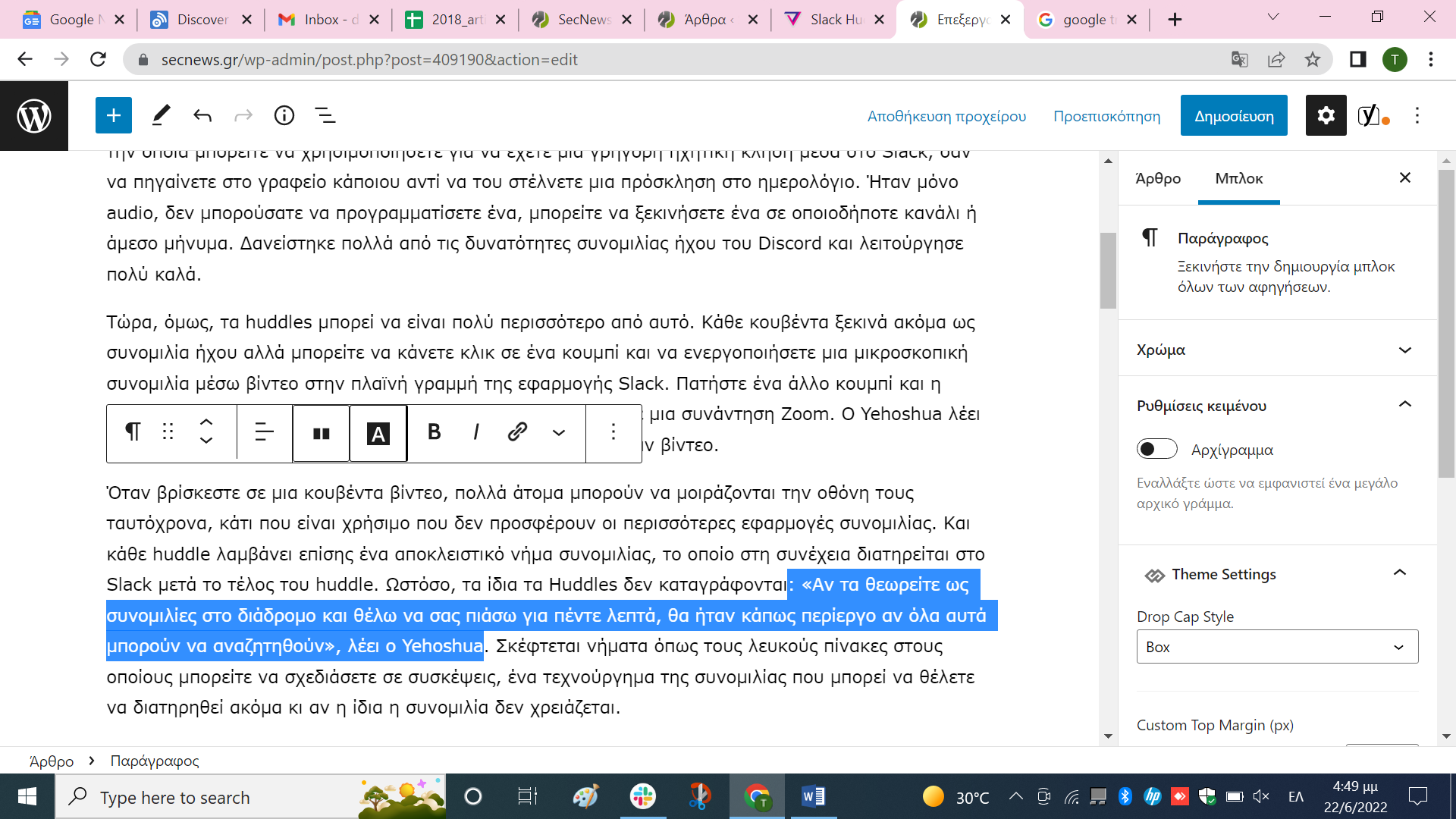Open Slack from the taskbar

click(x=642, y=797)
